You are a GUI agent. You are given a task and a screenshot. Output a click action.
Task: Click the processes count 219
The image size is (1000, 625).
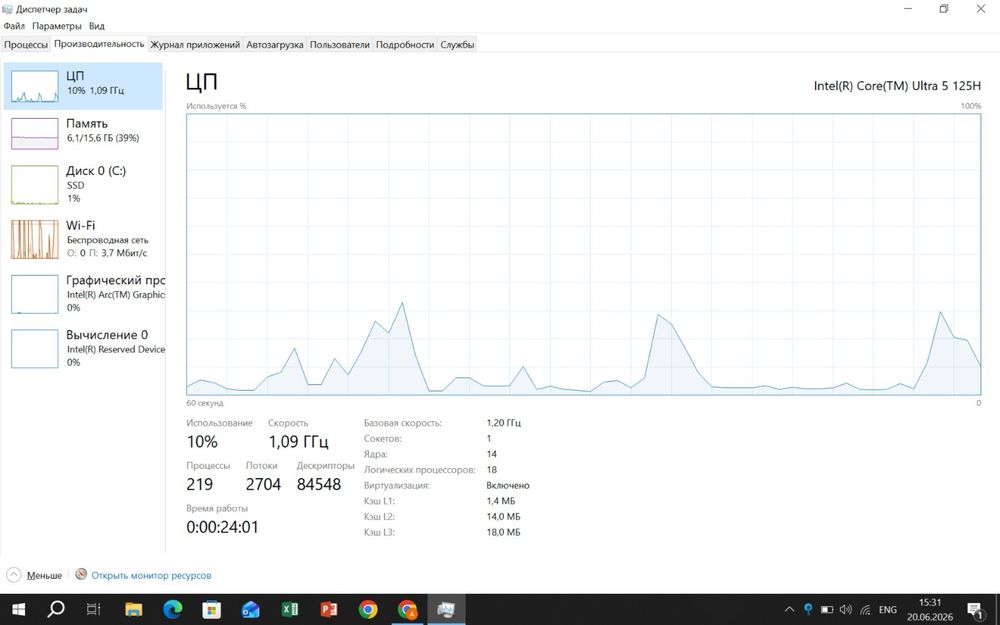pyautogui.click(x=200, y=484)
